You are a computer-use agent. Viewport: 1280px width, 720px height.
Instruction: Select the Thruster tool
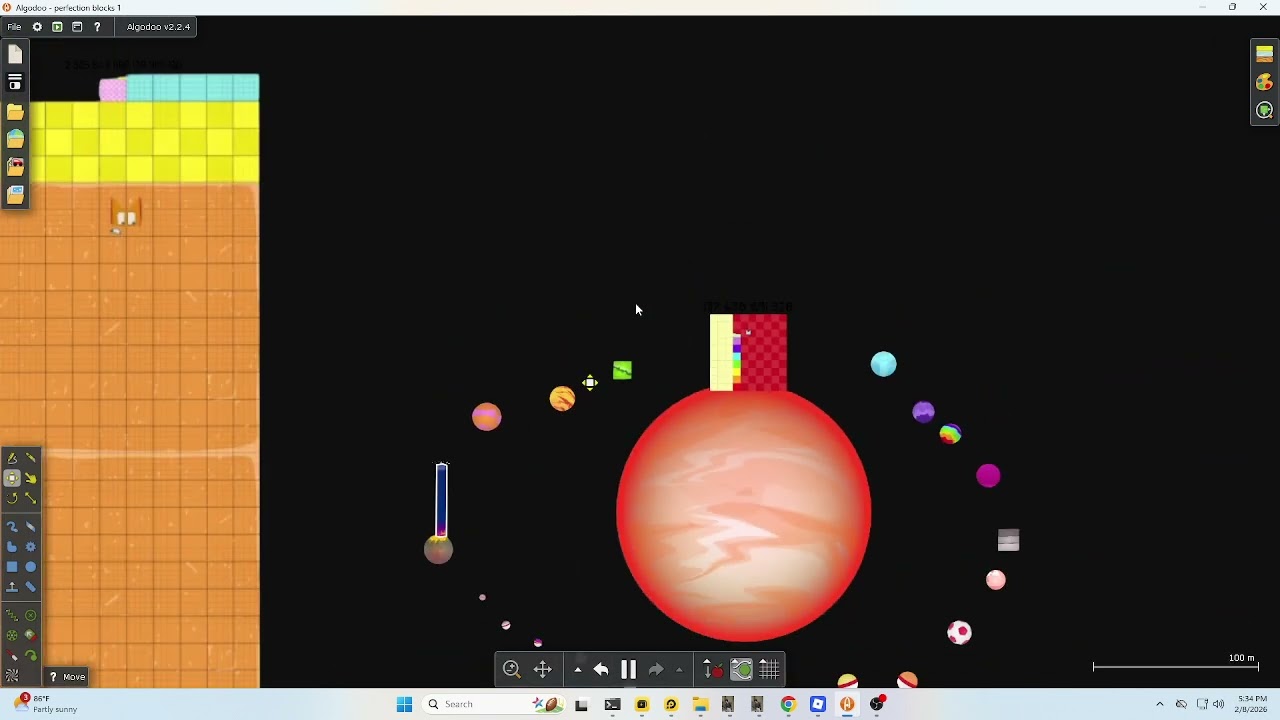tap(31, 636)
